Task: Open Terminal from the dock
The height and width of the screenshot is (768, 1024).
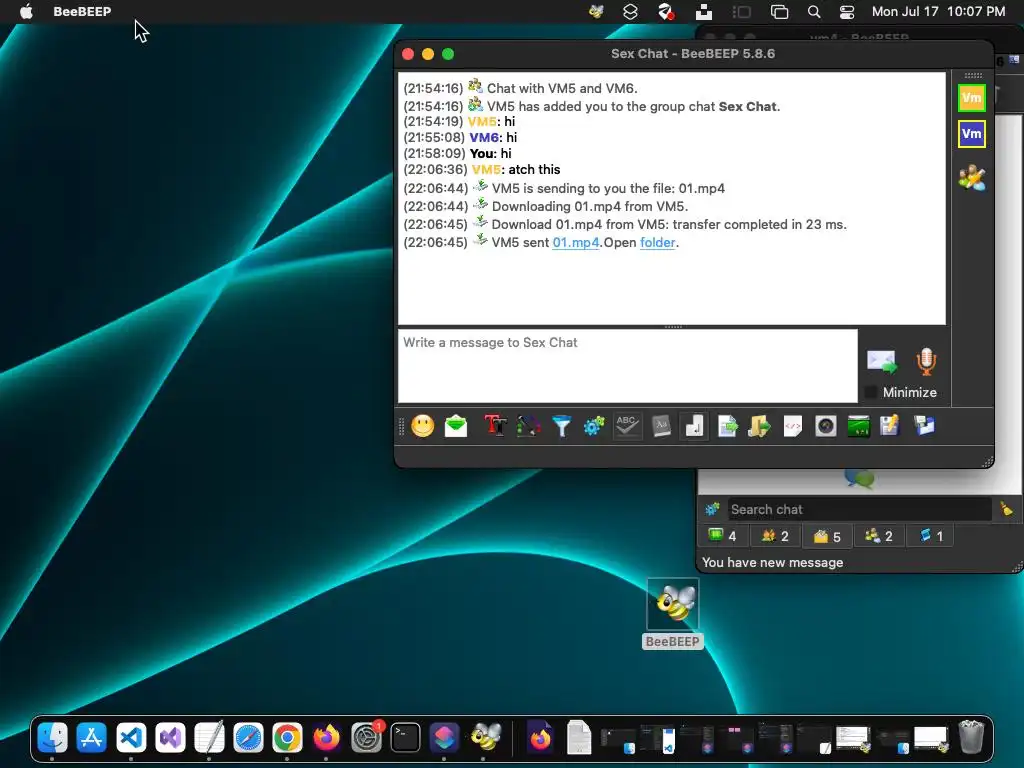Action: pos(405,738)
